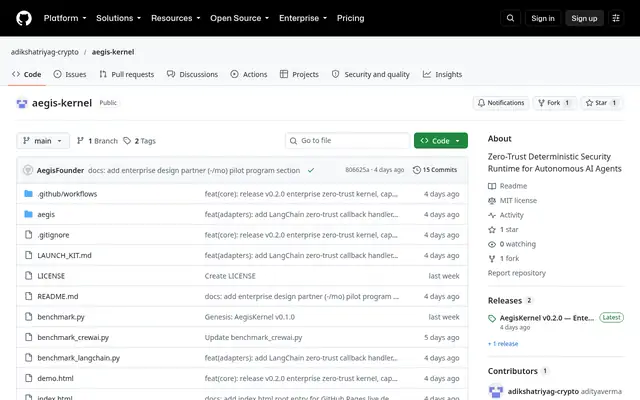Screen dimensions: 640x400
Task: Click the eye icon beside 0 watching
Action: (x=492, y=244)
